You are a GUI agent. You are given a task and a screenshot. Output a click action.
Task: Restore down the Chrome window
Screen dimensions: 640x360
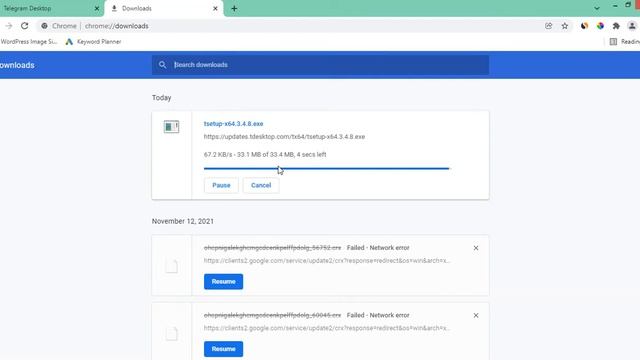[628, 5]
